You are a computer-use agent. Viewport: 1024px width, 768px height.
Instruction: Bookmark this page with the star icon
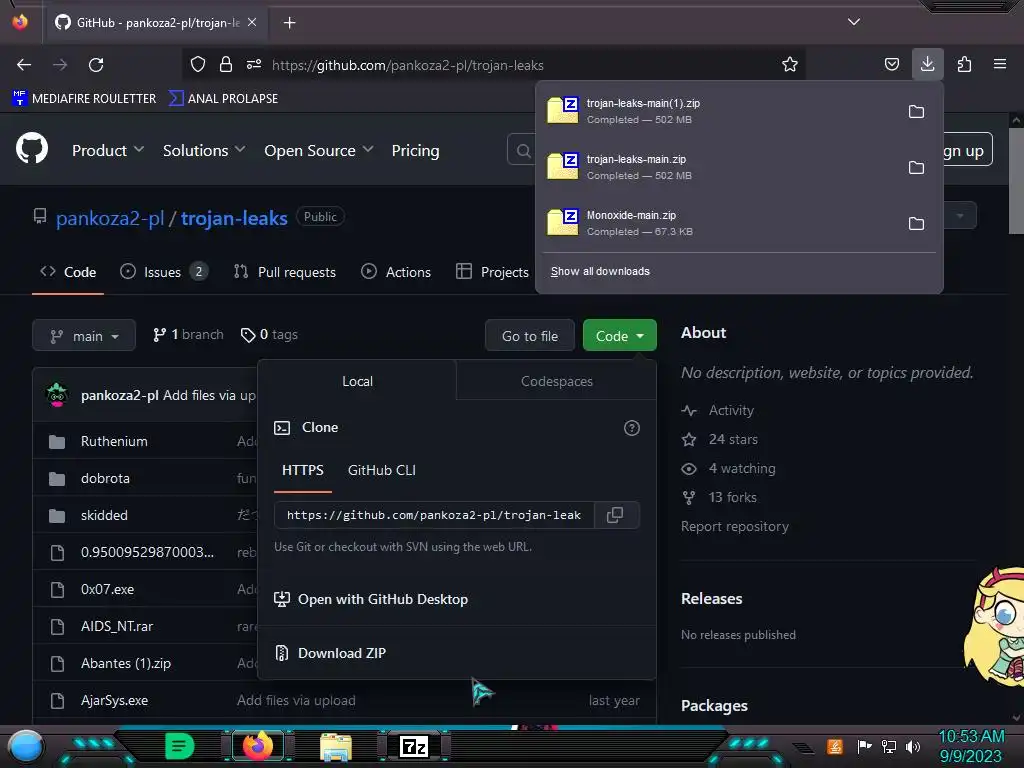[790, 64]
